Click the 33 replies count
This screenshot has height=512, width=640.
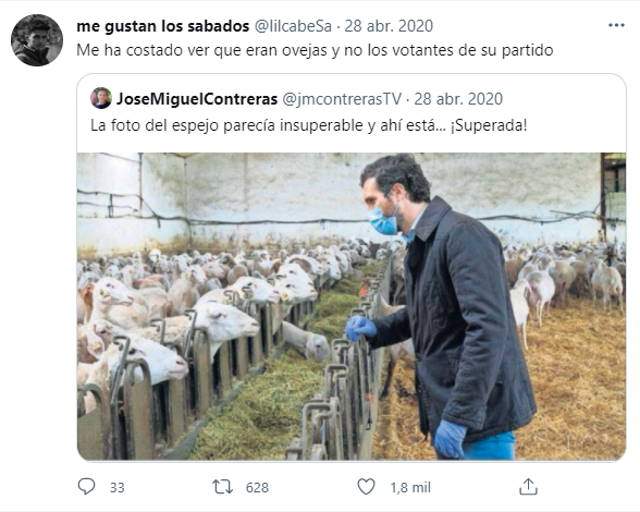pos(117,488)
